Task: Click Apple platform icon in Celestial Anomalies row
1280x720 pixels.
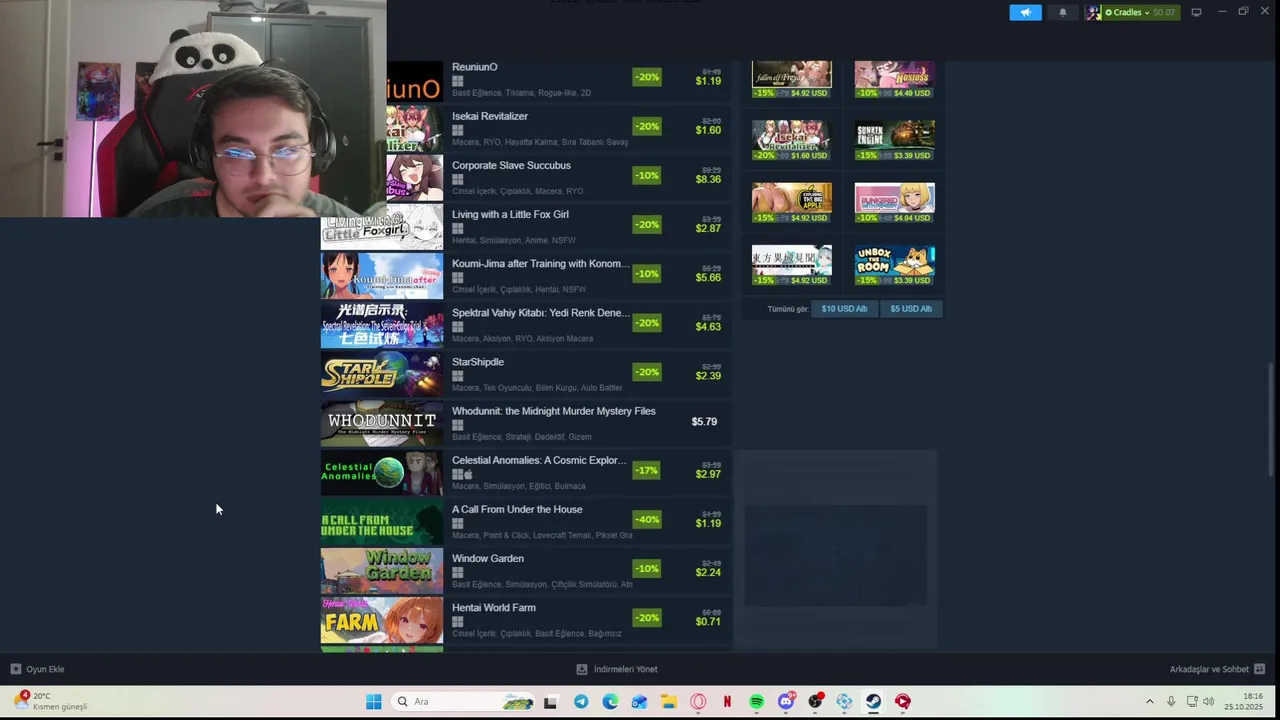Action: pyautogui.click(x=468, y=474)
